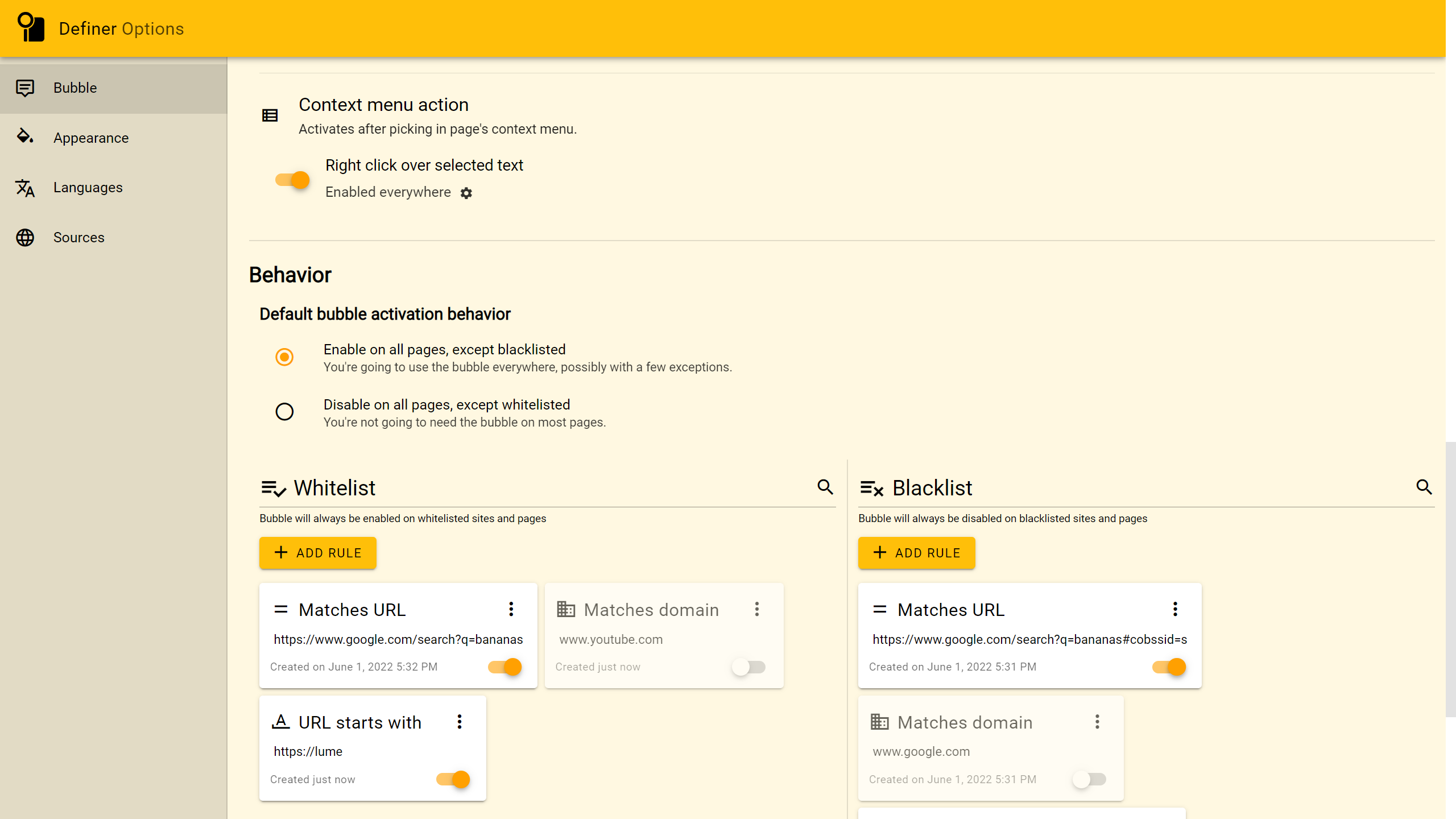
Task: Disable the https://lume whitelist rule
Action: 453,779
